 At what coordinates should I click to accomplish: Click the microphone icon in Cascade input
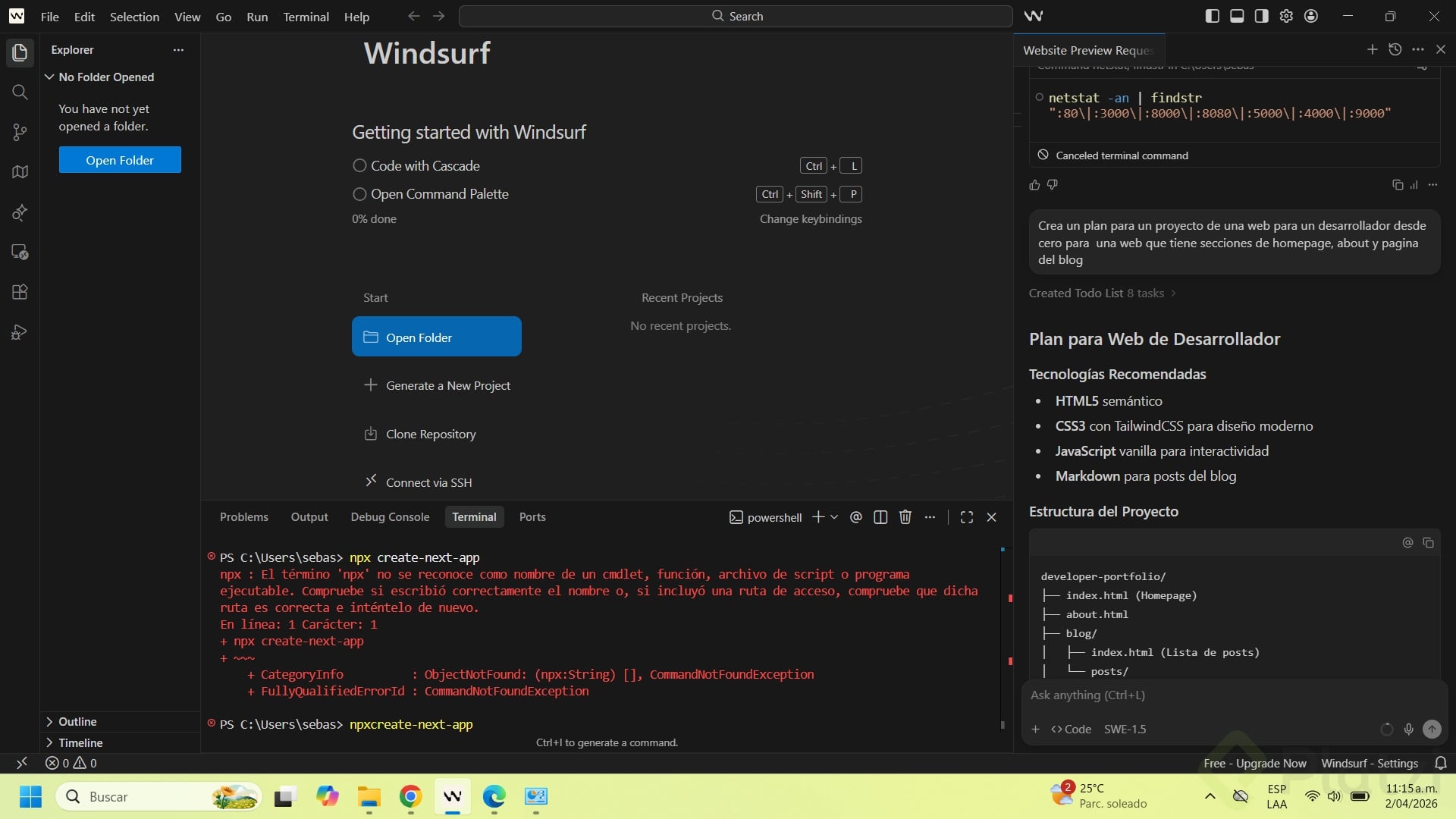1408,729
